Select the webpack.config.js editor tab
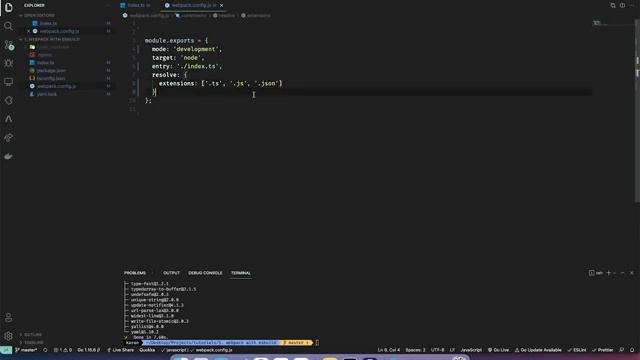 192,5
